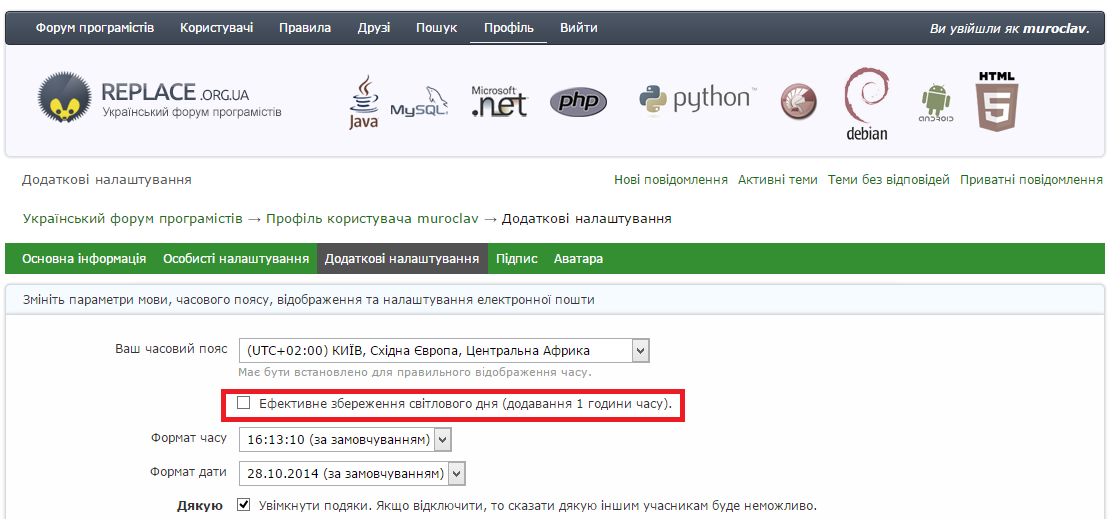Click the Вийти logout link
The image size is (1117, 519).
578,28
